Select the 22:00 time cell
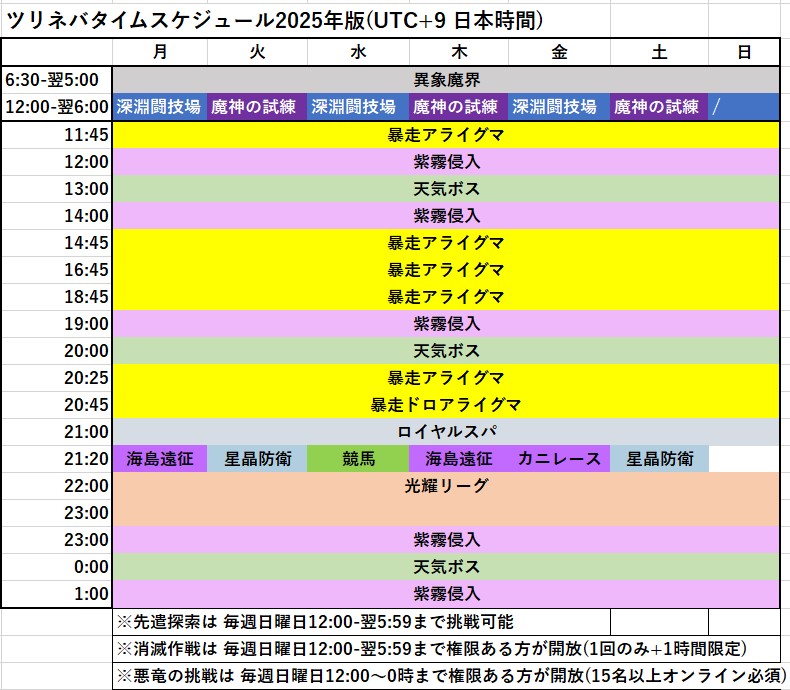Viewport: 790px width, 690px height. click(x=57, y=486)
